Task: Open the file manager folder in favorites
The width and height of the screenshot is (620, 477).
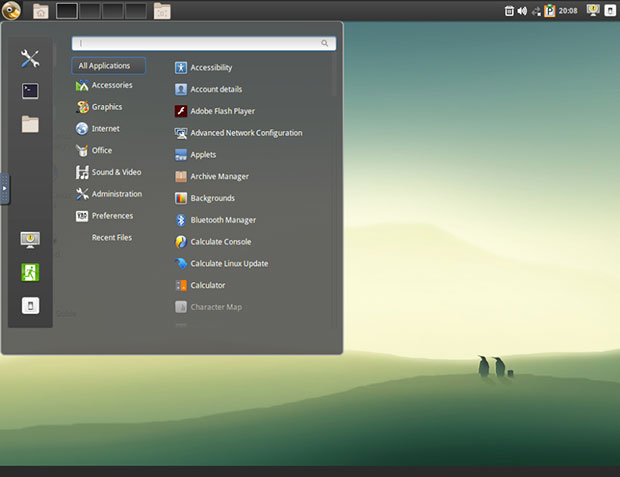Action: tap(30, 124)
